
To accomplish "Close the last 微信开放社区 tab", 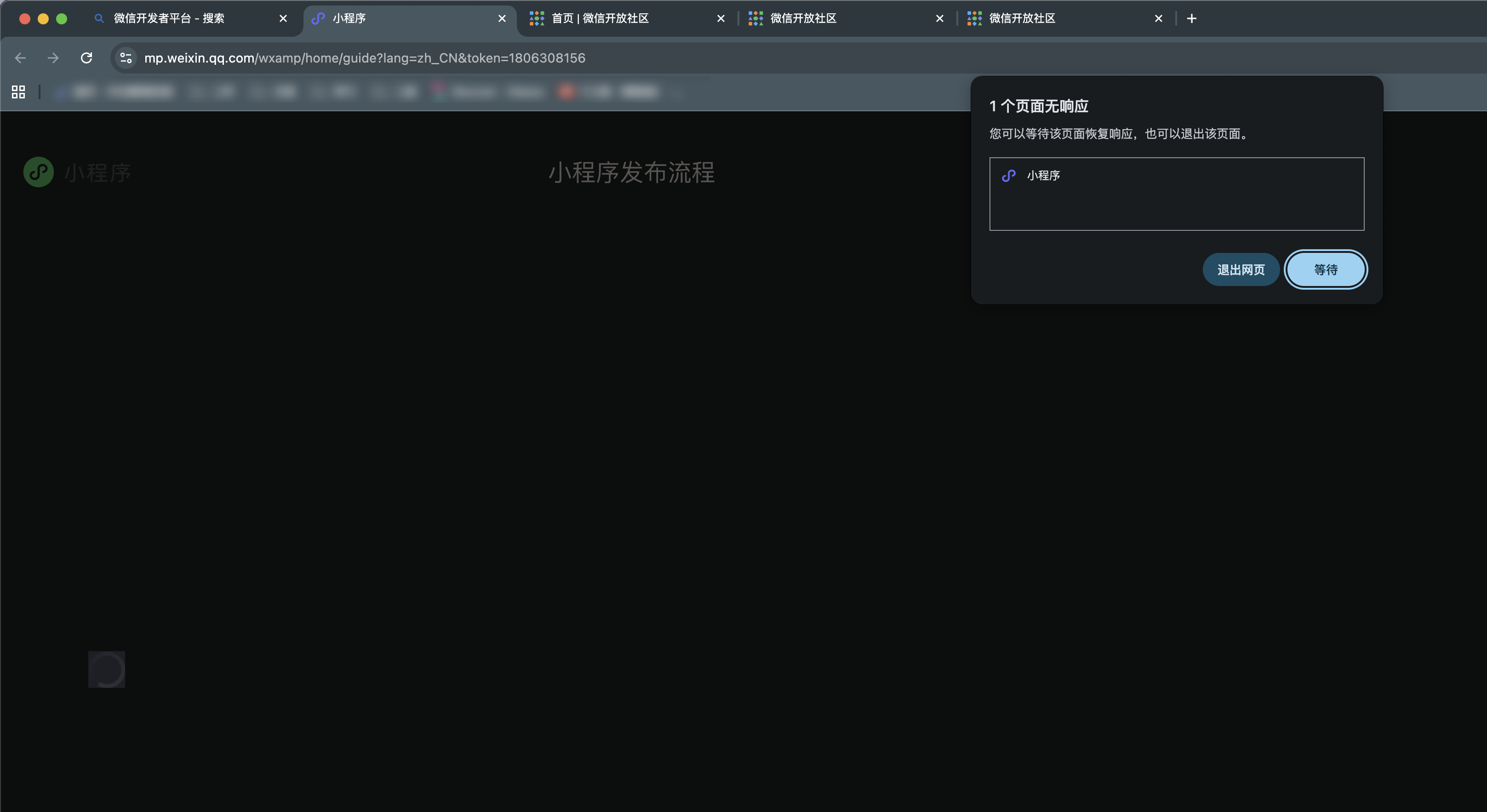I will pos(1158,18).
